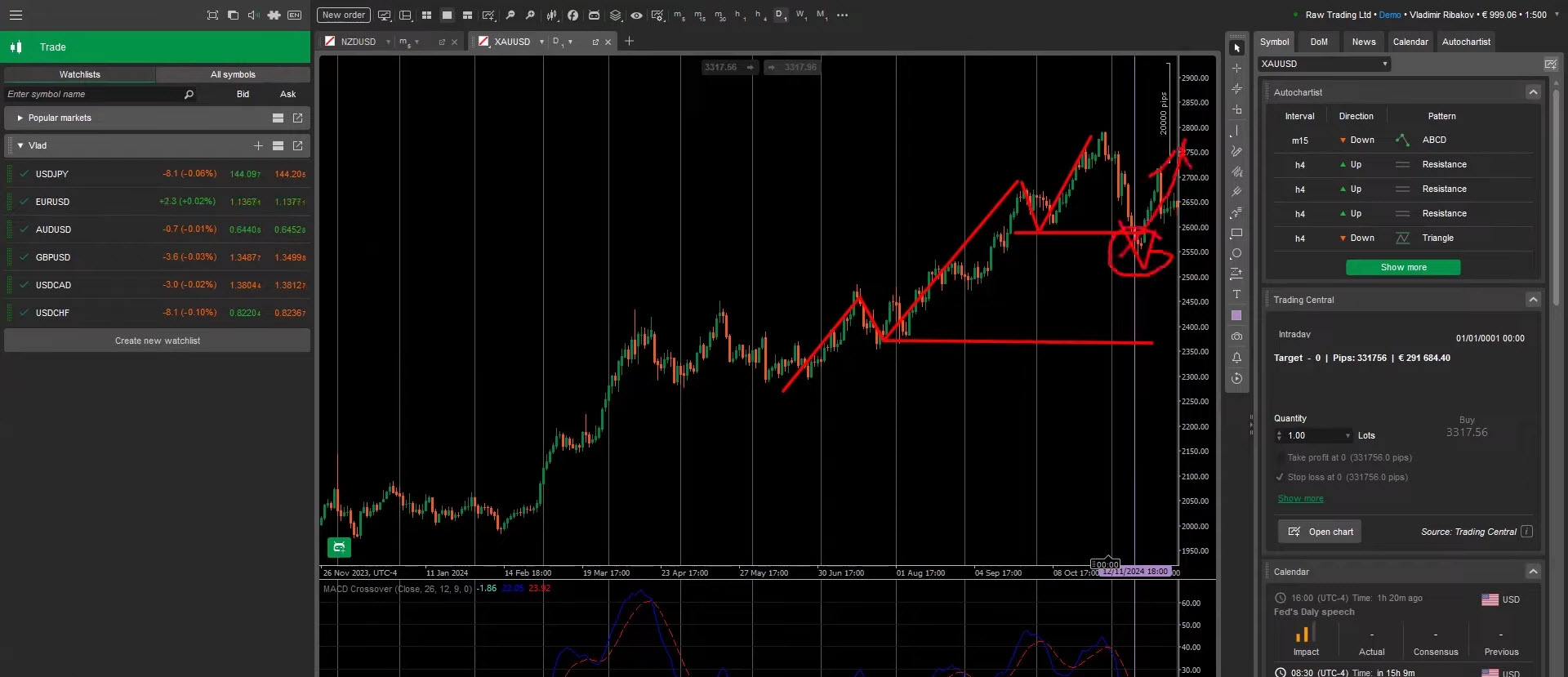
Task: Click the market replay icon in drawing toolbar
Action: [x=1236, y=378]
